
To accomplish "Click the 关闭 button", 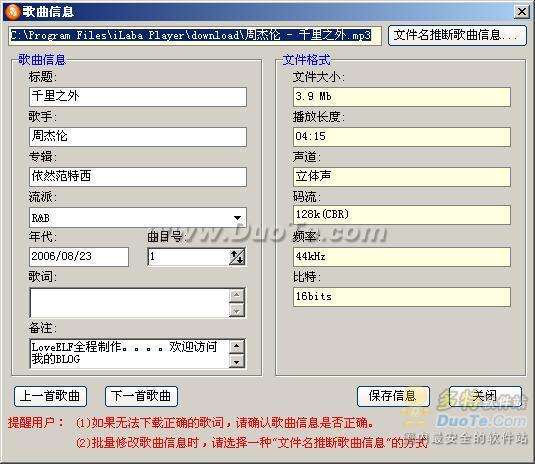I will 485,396.
